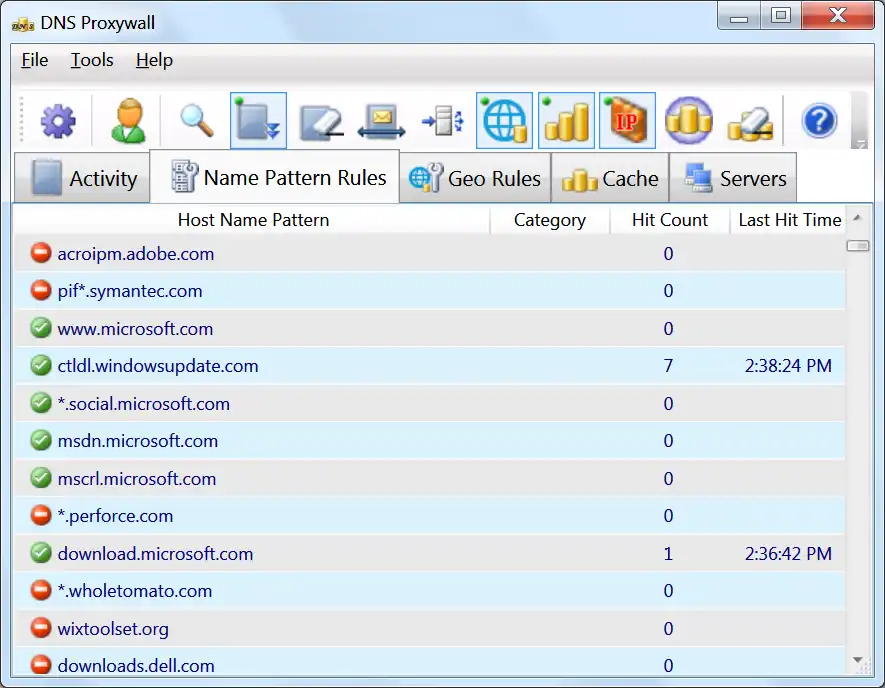This screenshot has height=688, width=885.
Task: Select the wixtoolset.org rule text
Action: pyautogui.click(x=113, y=629)
